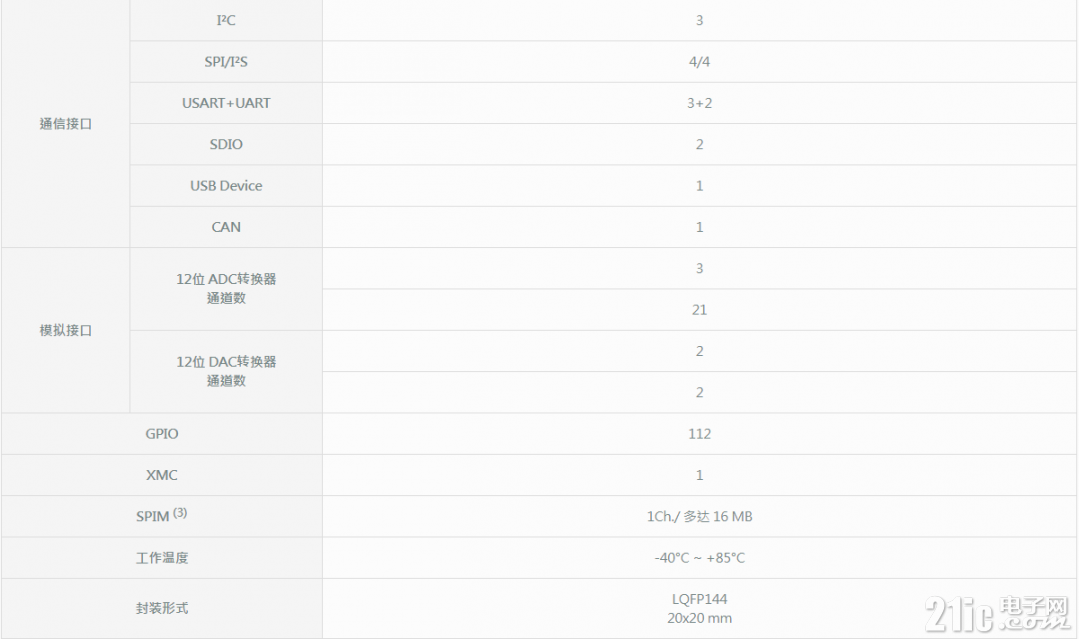Click the CAN parameter label
This screenshot has height=639, width=1079.
click(226, 227)
